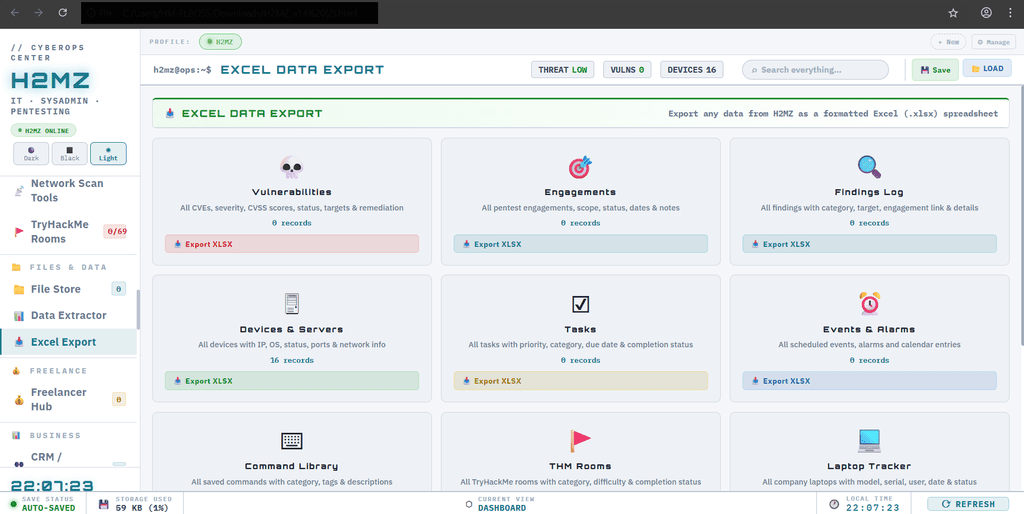Click the Search everything field
Screen dimensions: 1024x514
click(815, 70)
